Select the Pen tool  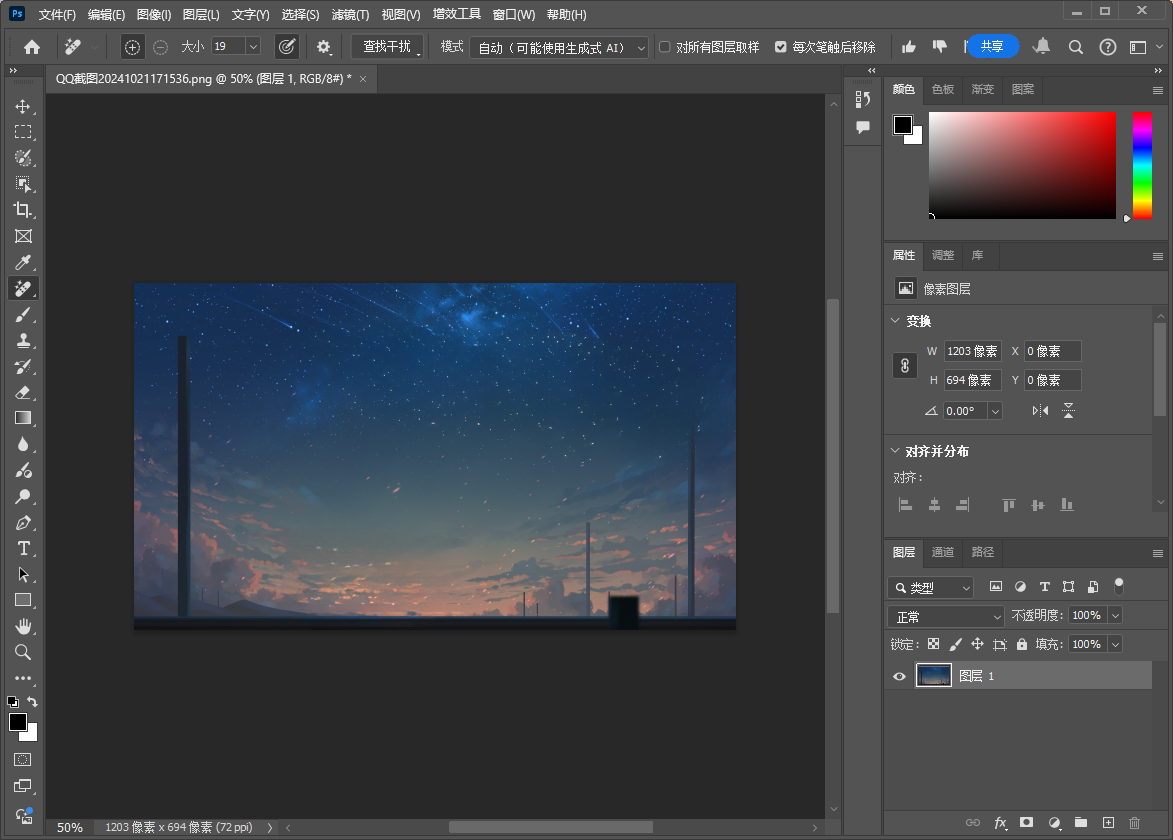tap(23, 523)
